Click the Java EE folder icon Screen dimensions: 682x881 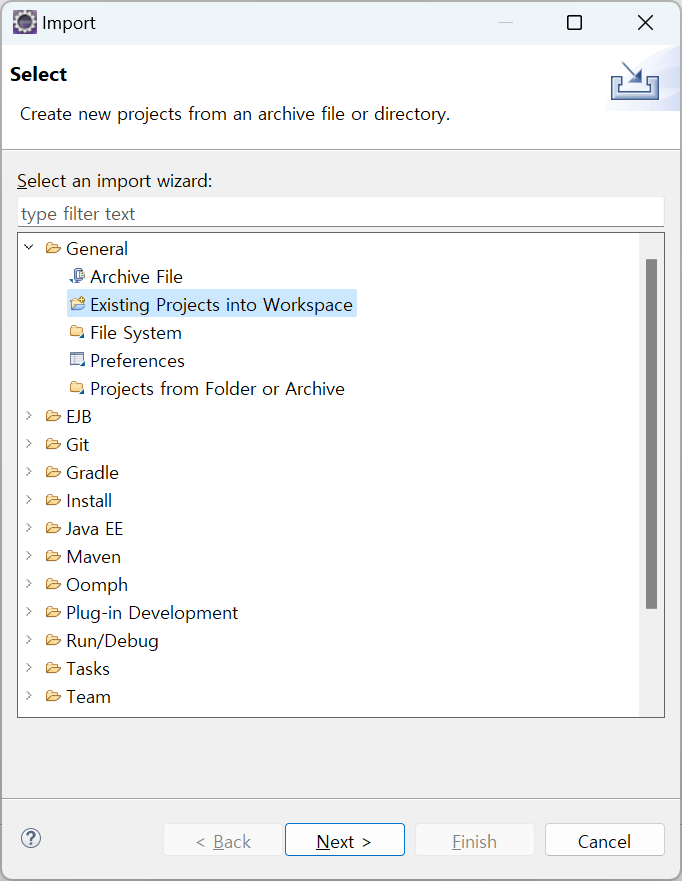click(53, 528)
